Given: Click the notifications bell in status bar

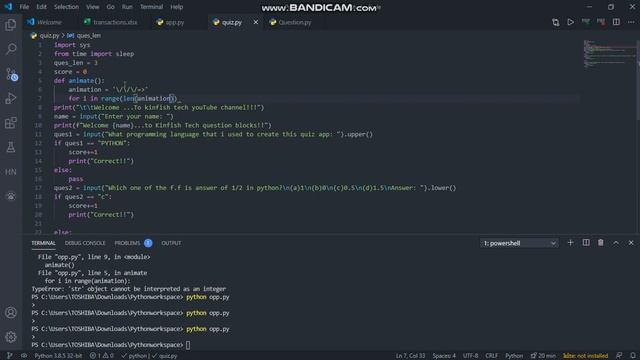Looking at the screenshot, I should click(633, 356).
